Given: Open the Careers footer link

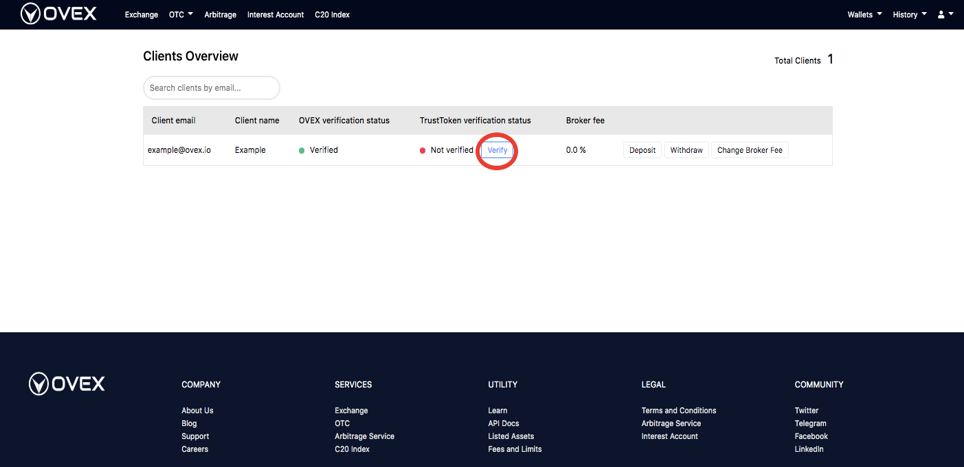Looking at the screenshot, I should click(x=195, y=449).
